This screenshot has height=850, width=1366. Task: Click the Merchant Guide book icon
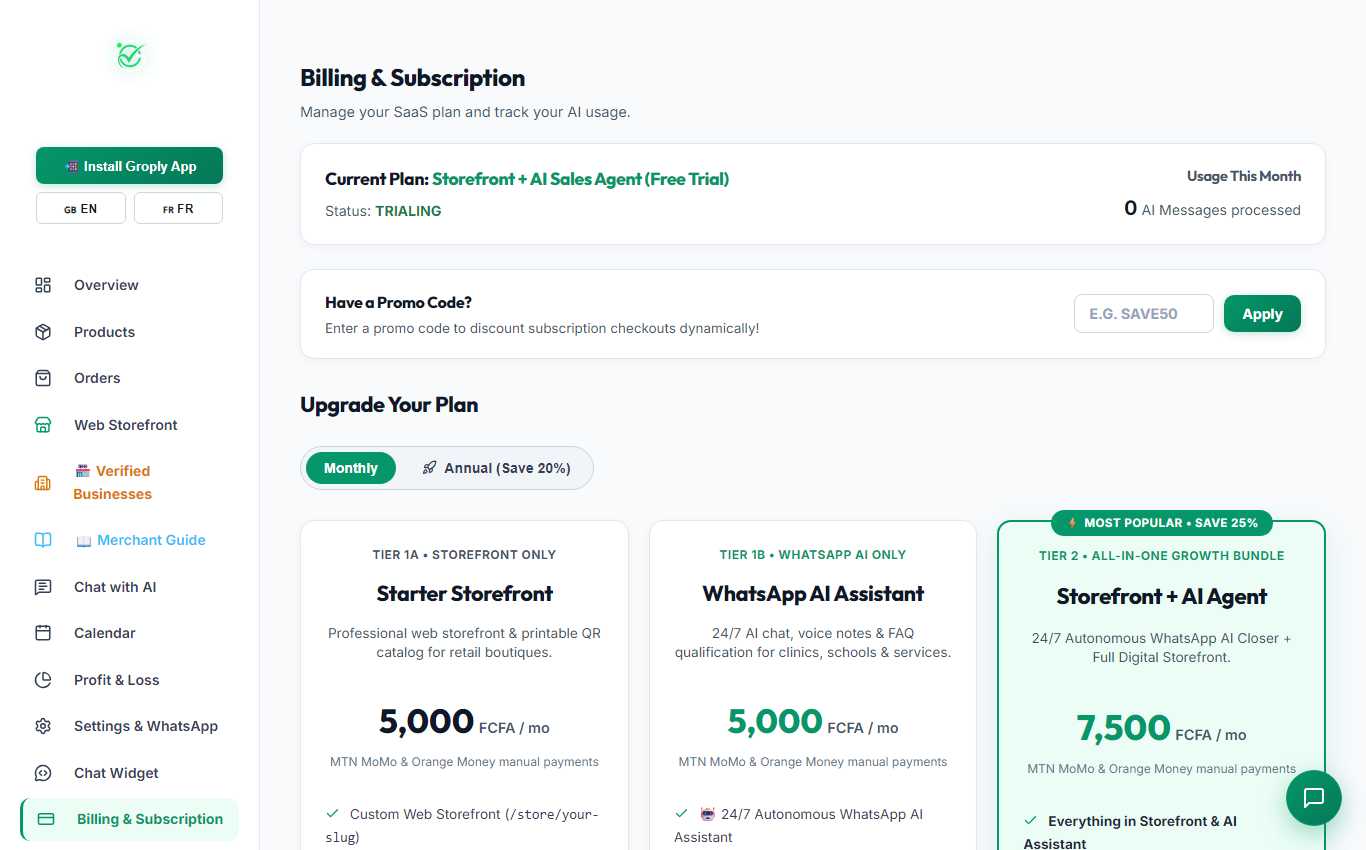43,540
